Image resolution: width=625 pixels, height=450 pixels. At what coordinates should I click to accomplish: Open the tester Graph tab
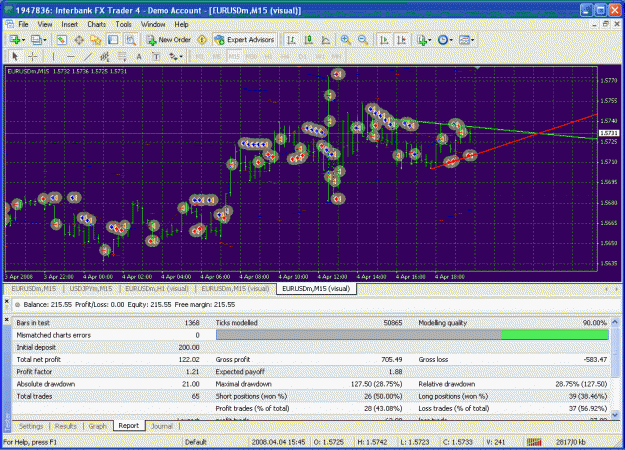pos(97,426)
